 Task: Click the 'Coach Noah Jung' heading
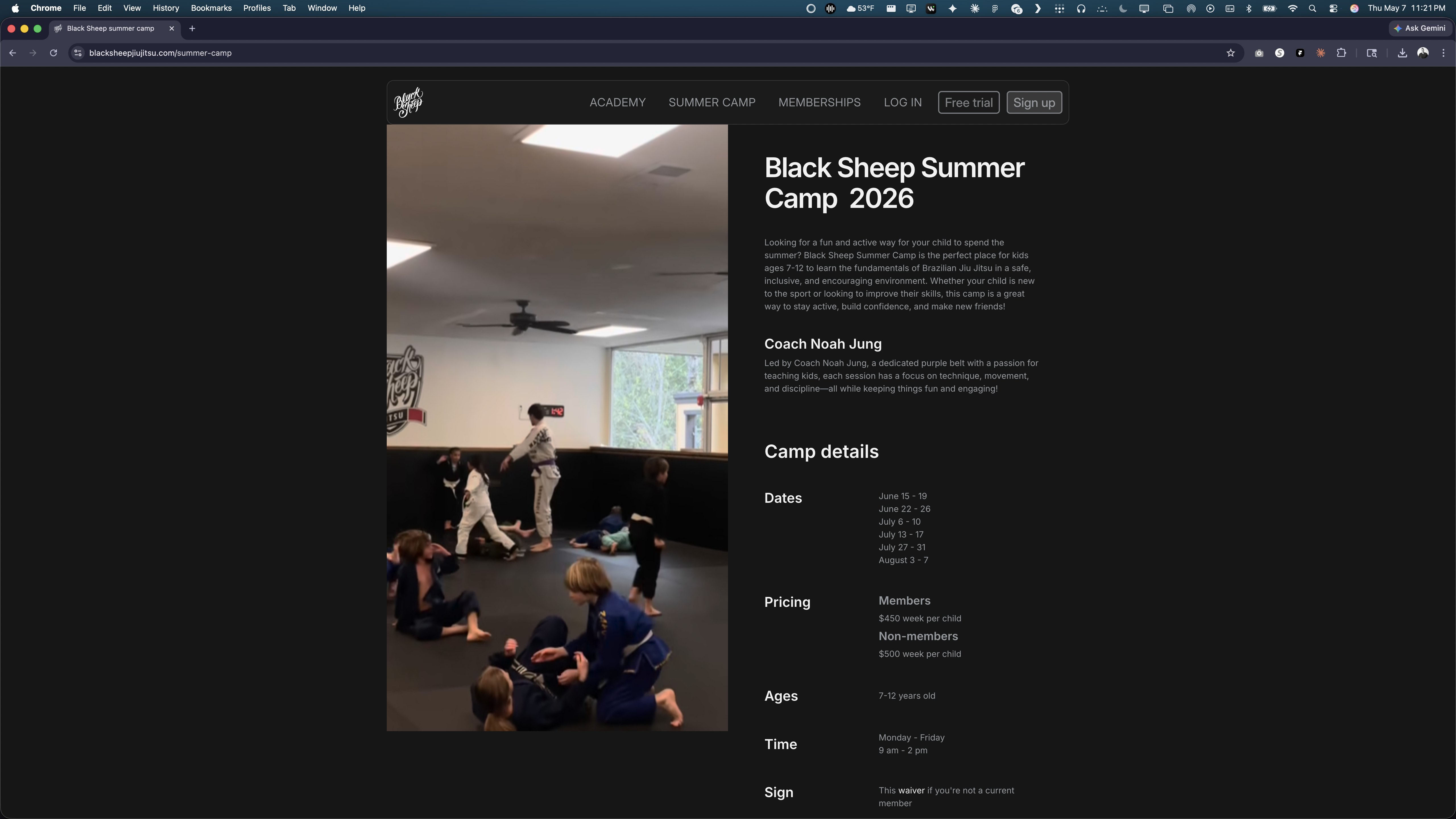(x=822, y=344)
